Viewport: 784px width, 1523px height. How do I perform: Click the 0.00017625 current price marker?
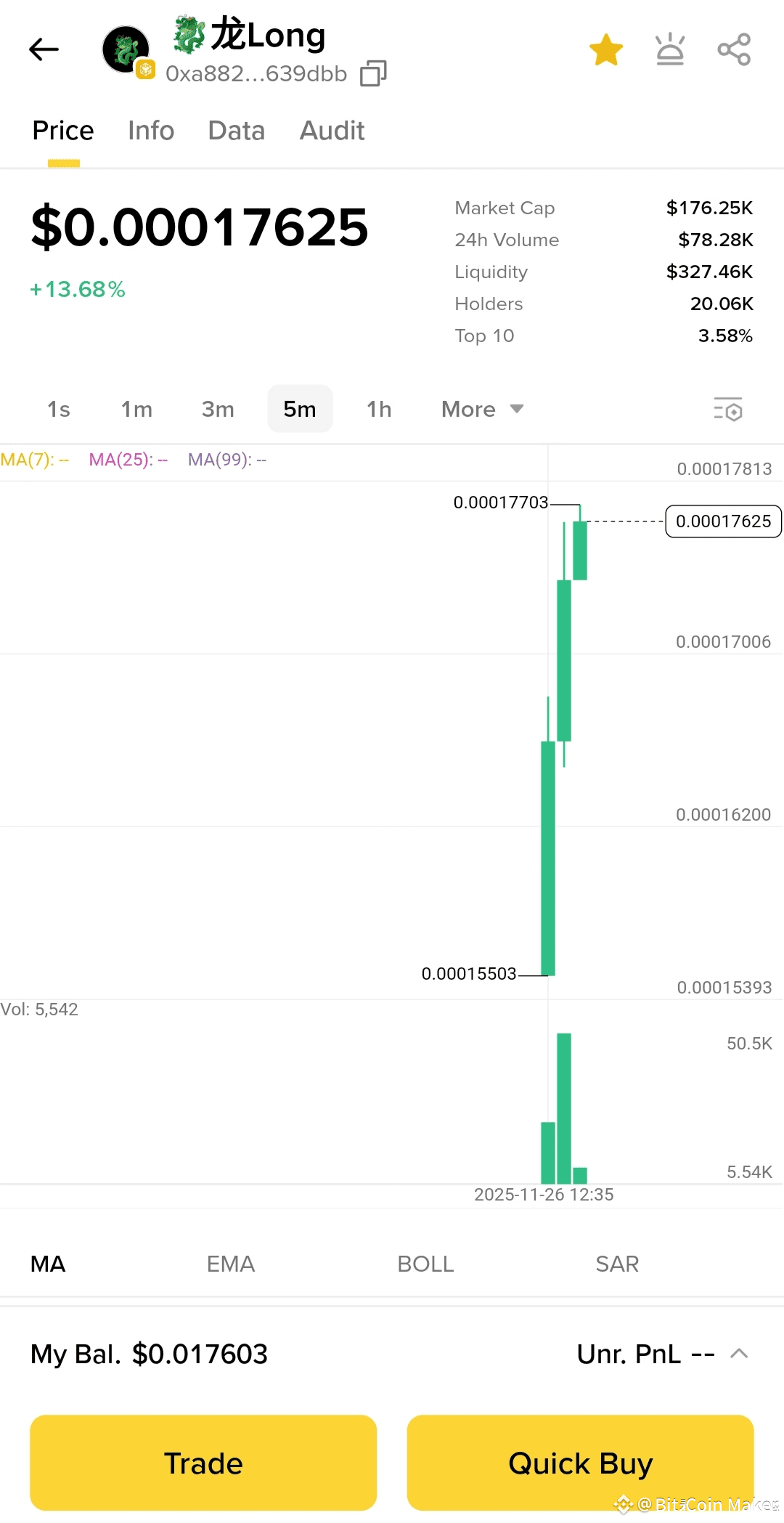click(724, 521)
